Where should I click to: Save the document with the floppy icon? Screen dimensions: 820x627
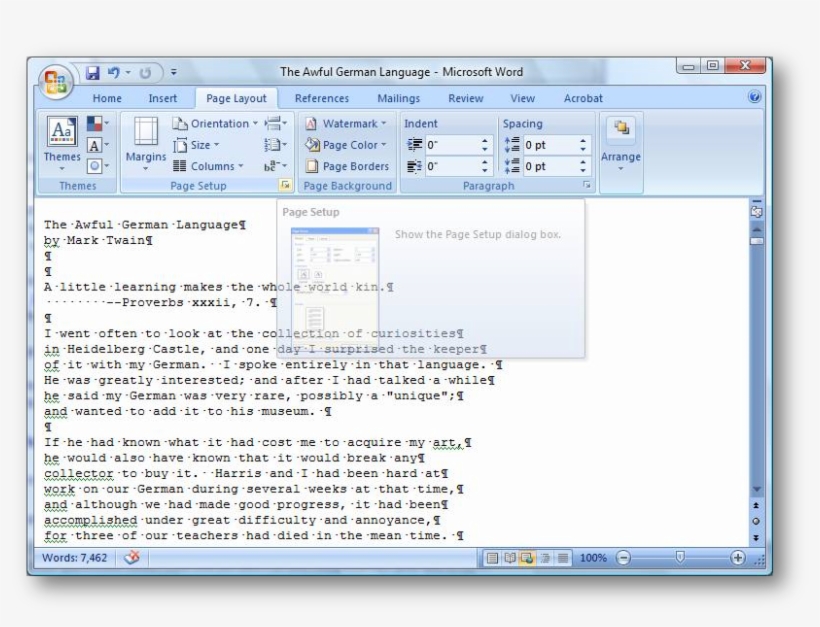click(93, 73)
